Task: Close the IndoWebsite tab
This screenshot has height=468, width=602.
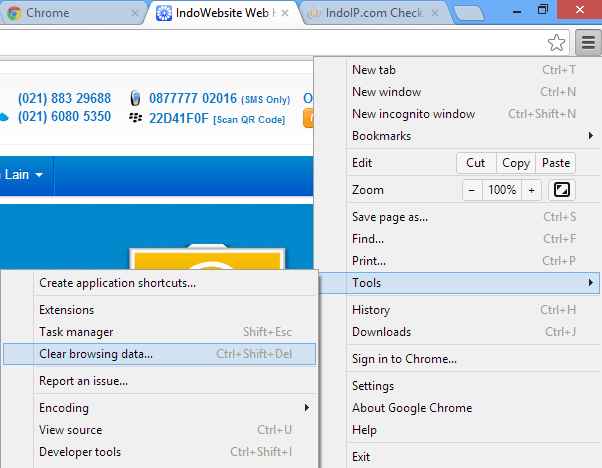Action: [285, 14]
